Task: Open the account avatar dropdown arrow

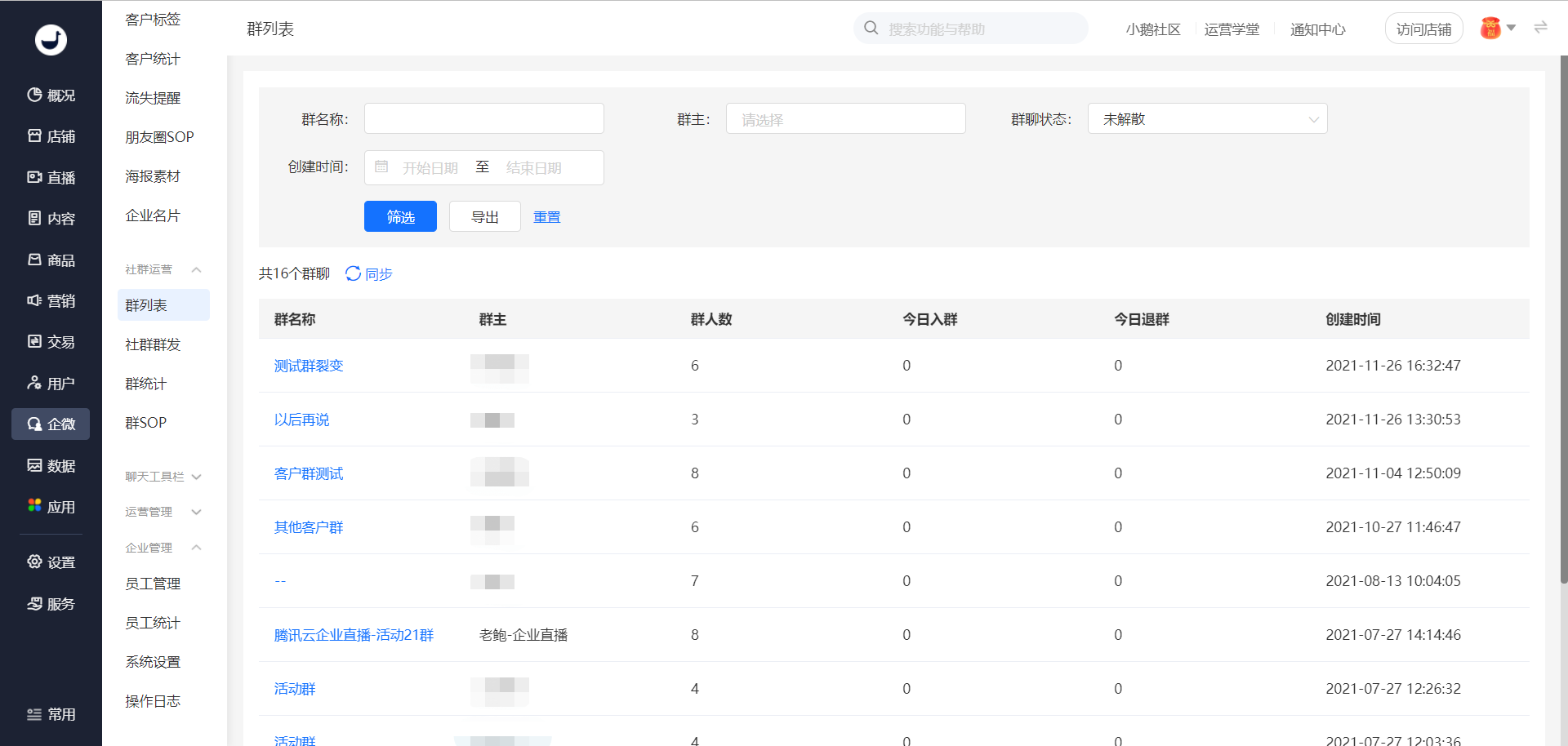Action: [x=1511, y=28]
